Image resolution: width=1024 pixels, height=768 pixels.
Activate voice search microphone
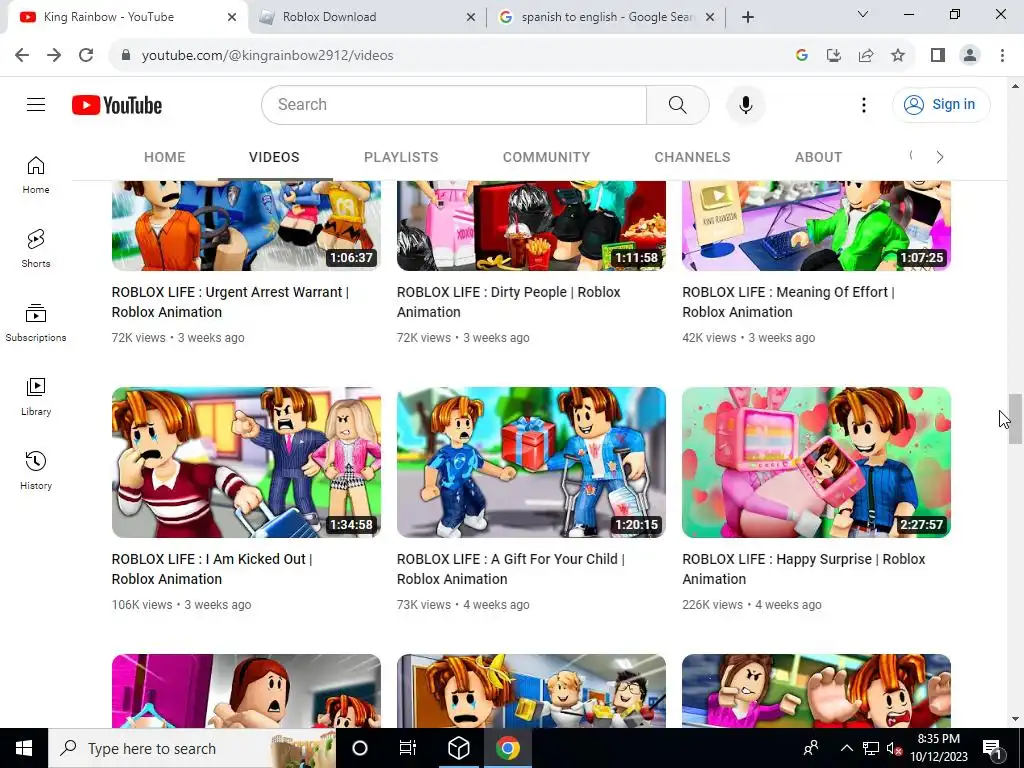pyautogui.click(x=745, y=104)
